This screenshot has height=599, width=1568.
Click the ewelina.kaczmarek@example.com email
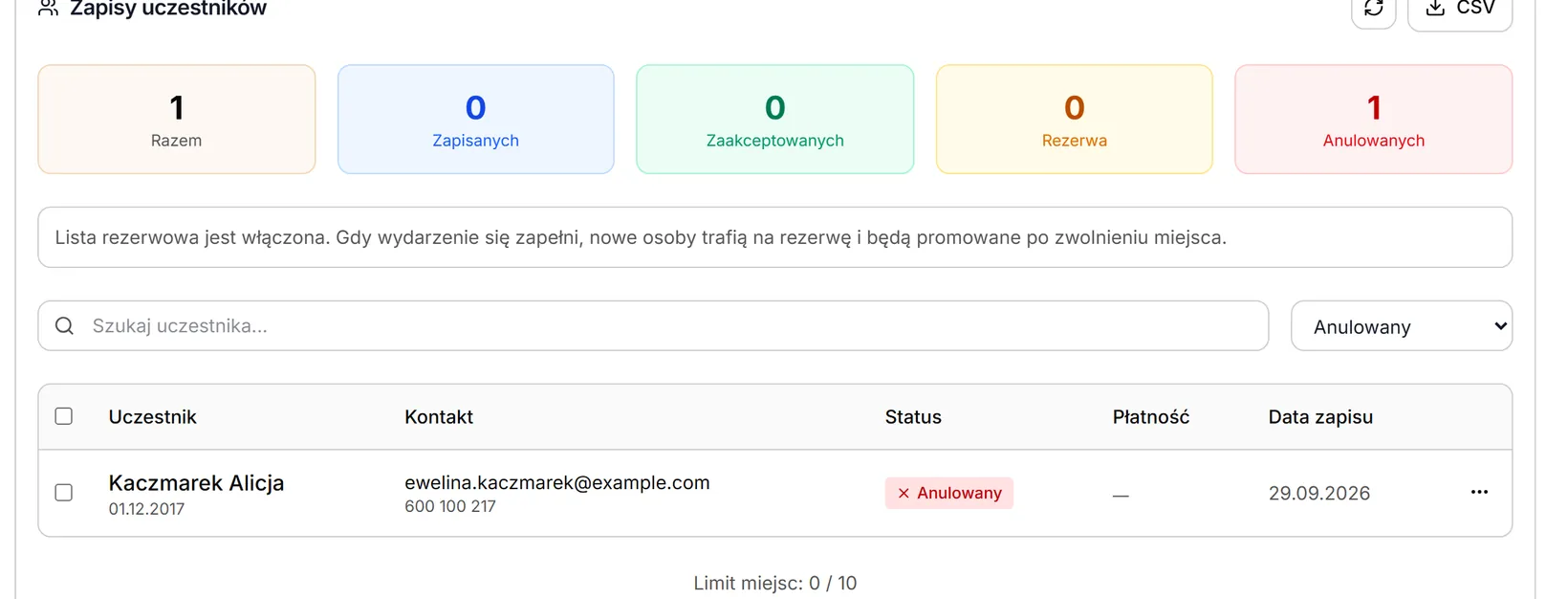(x=557, y=483)
